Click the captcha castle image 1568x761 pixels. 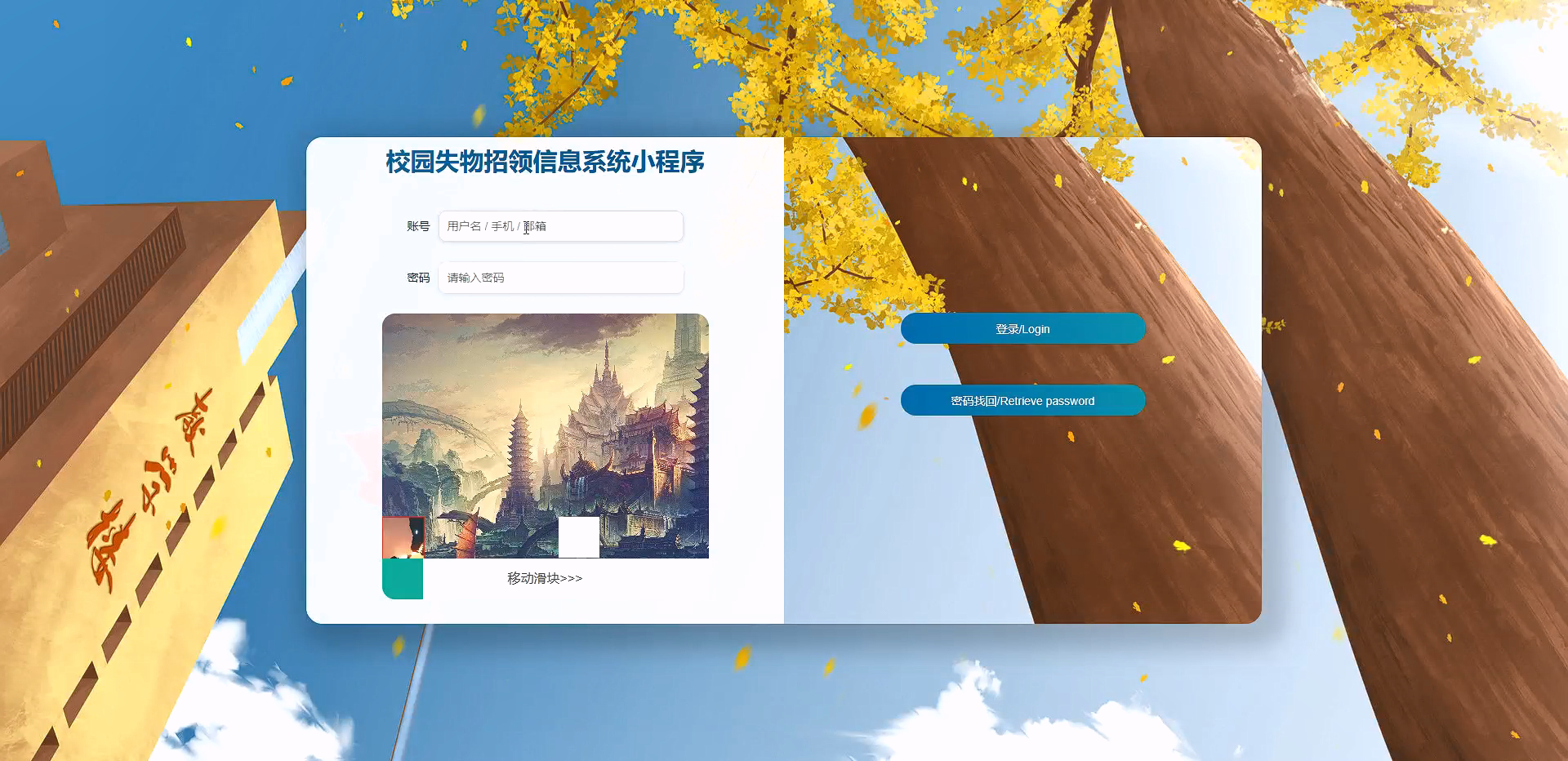pos(546,436)
